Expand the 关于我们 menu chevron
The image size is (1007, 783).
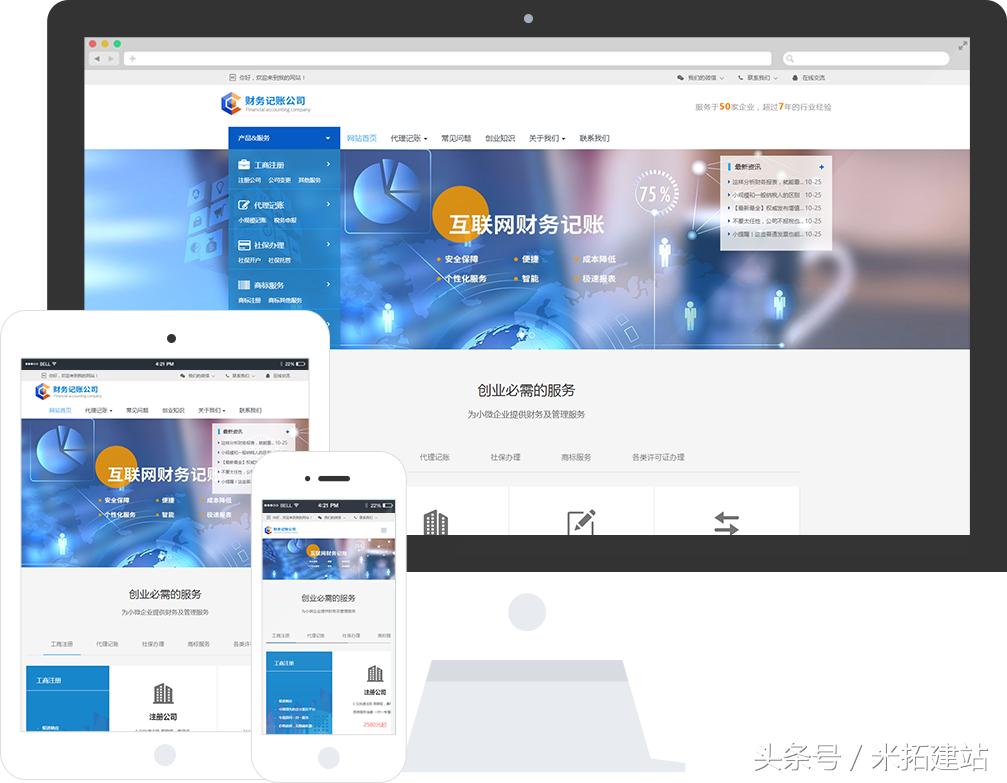coord(564,136)
